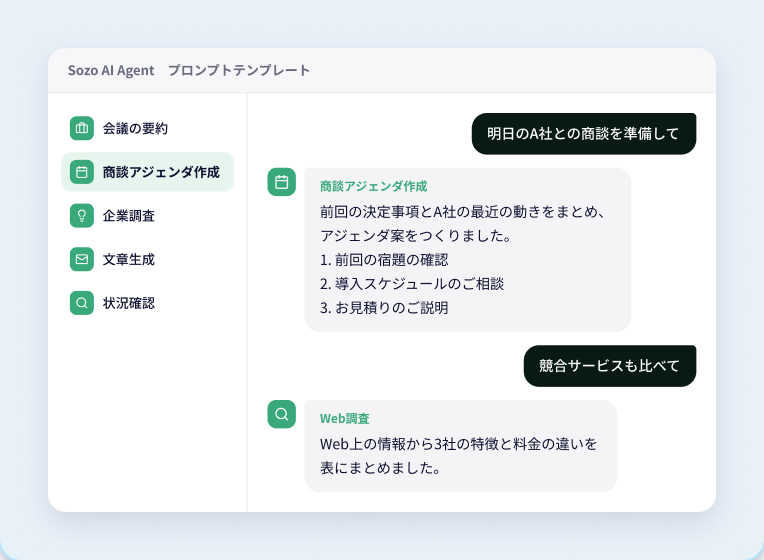Viewport: 764px width, 560px height.
Task: Click the envelope icon beside 文章生成
Action: (82, 259)
